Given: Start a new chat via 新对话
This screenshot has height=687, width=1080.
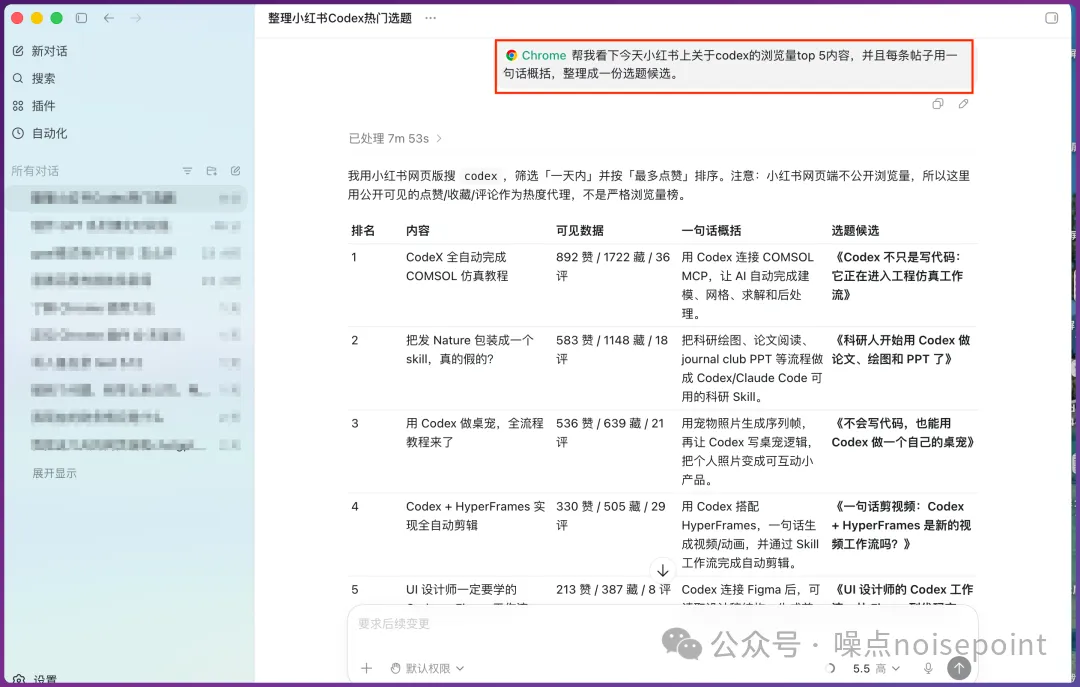Looking at the screenshot, I should tap(40, 51).
